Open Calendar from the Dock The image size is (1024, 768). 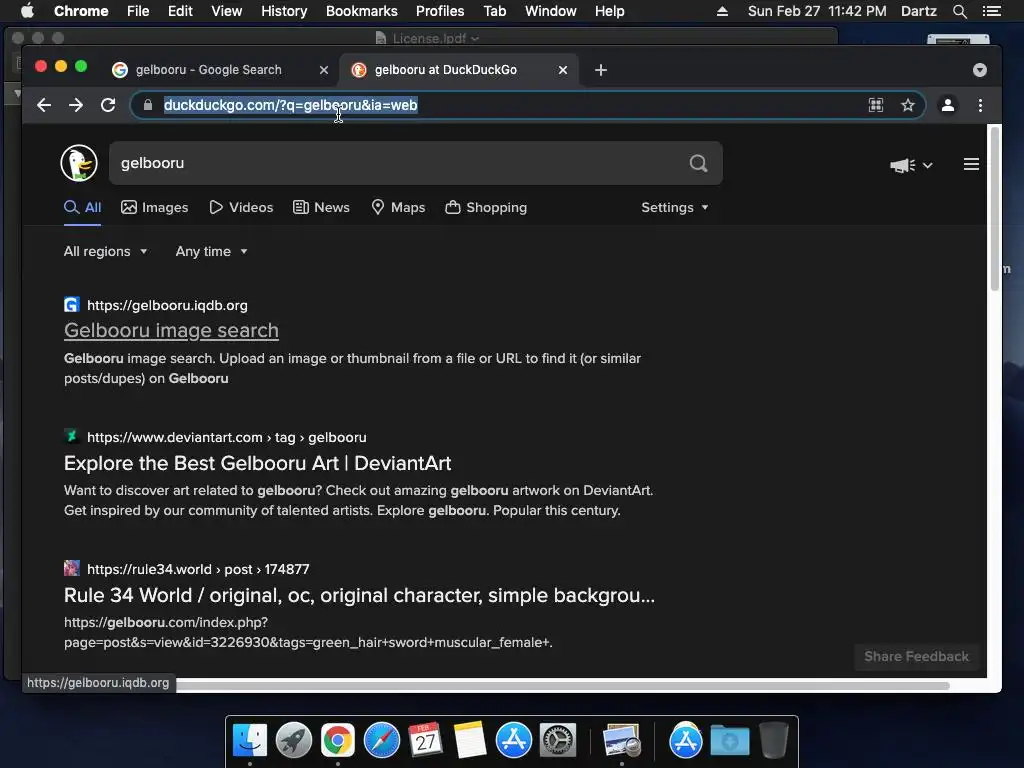point(425,740)
